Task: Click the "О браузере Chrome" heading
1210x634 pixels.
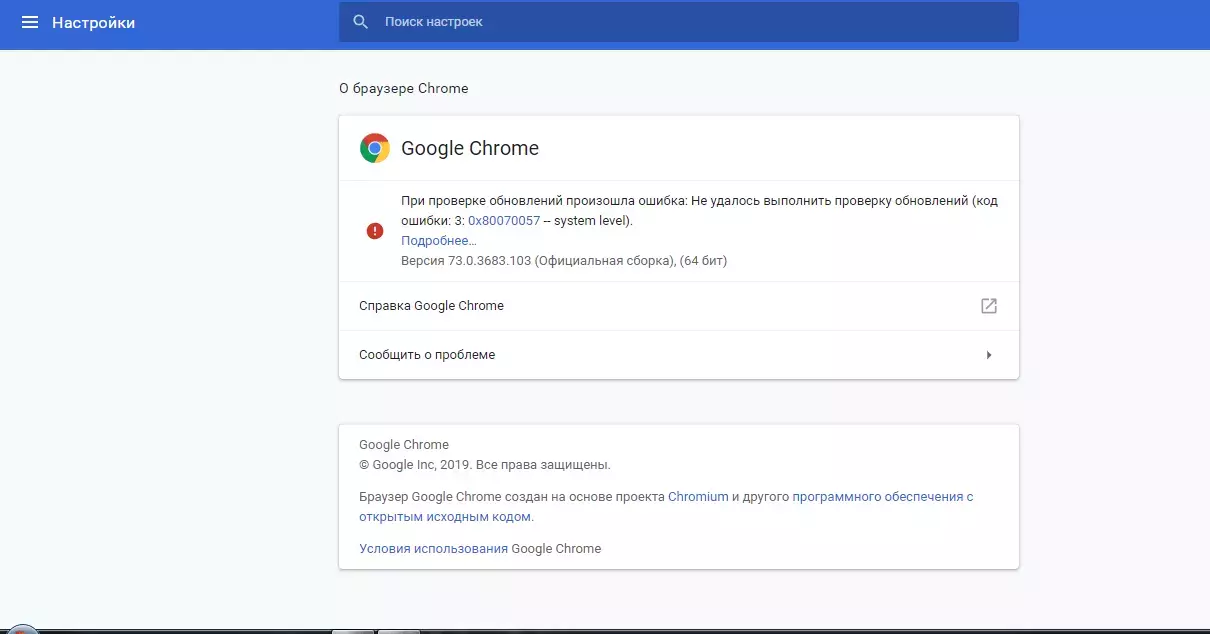Action: pyautogui.click(x=404, y=88)
